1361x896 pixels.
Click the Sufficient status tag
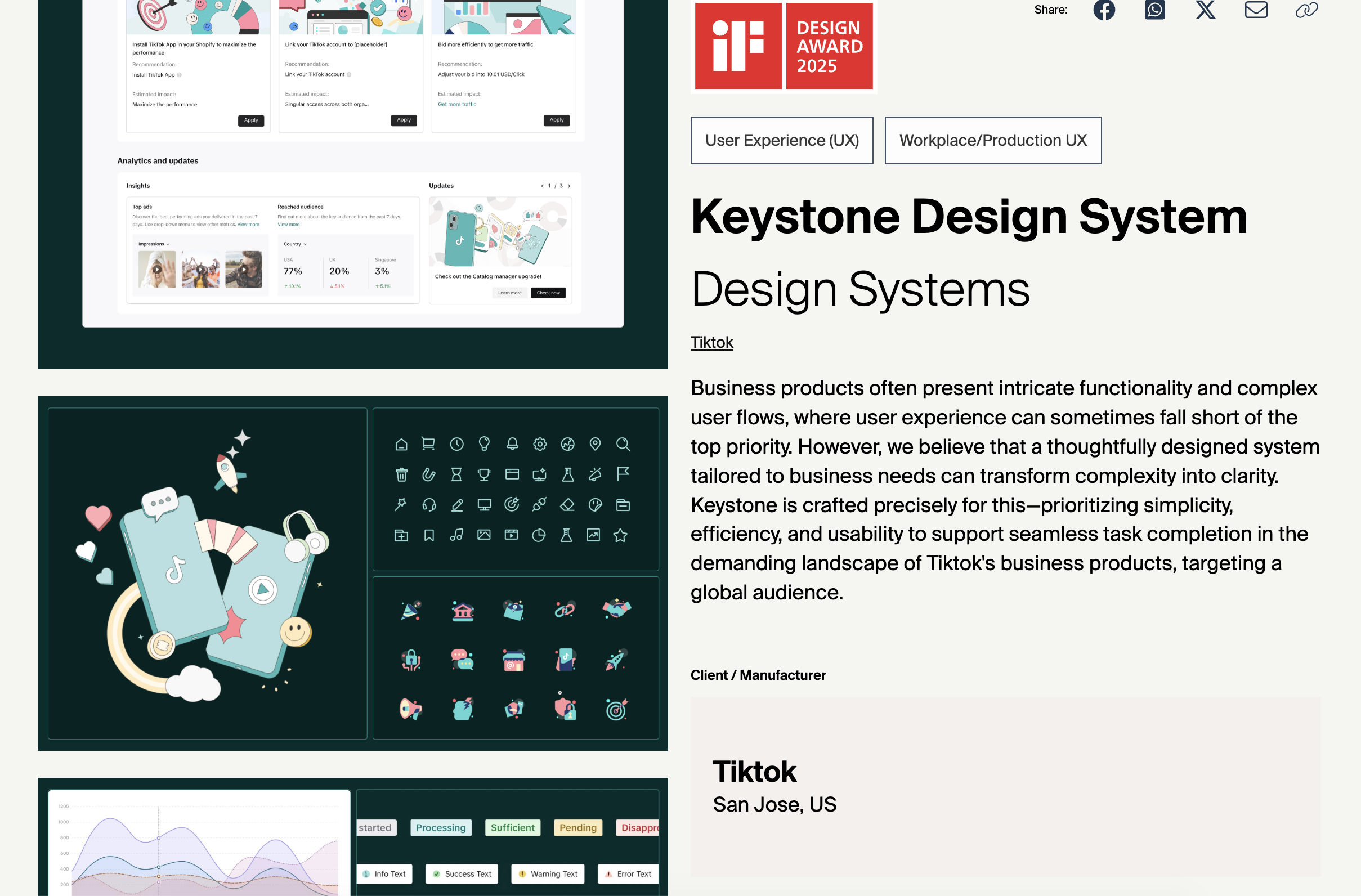512,827
